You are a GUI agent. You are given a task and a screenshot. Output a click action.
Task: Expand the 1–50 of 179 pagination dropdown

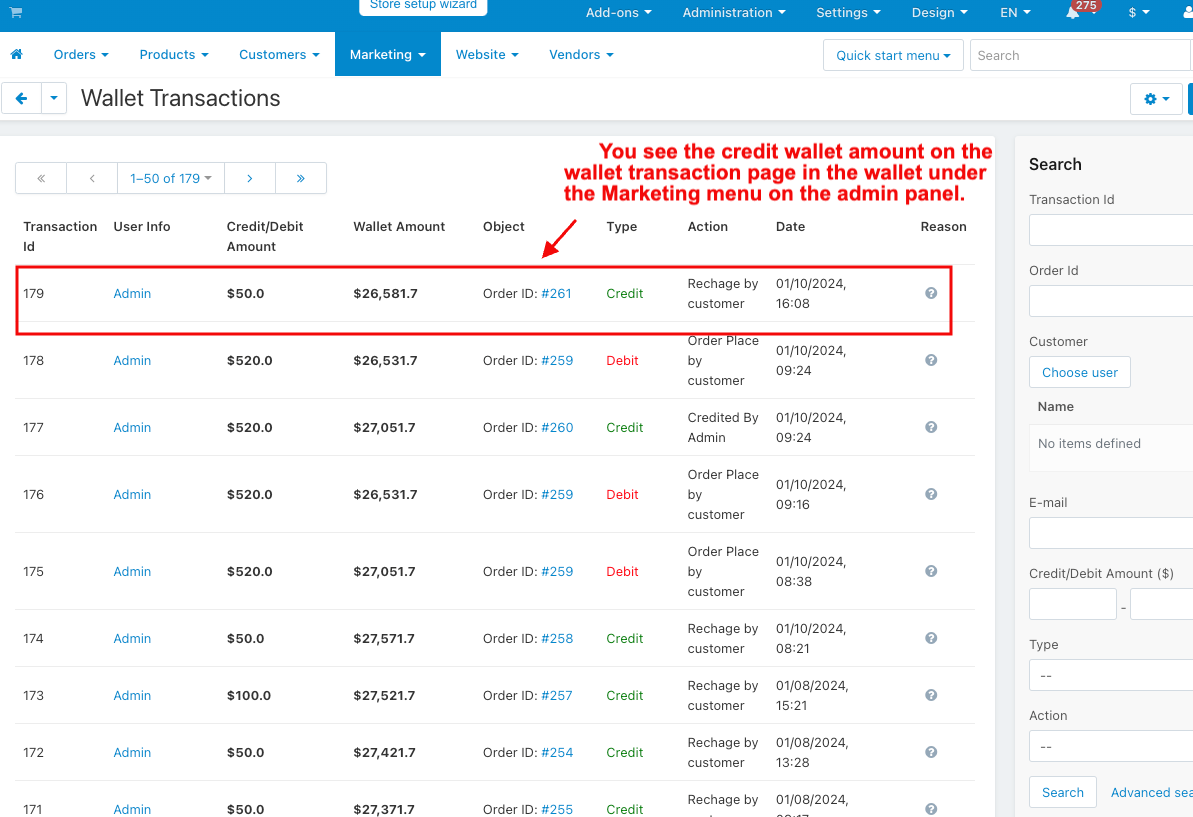click(x=170, y=178)
